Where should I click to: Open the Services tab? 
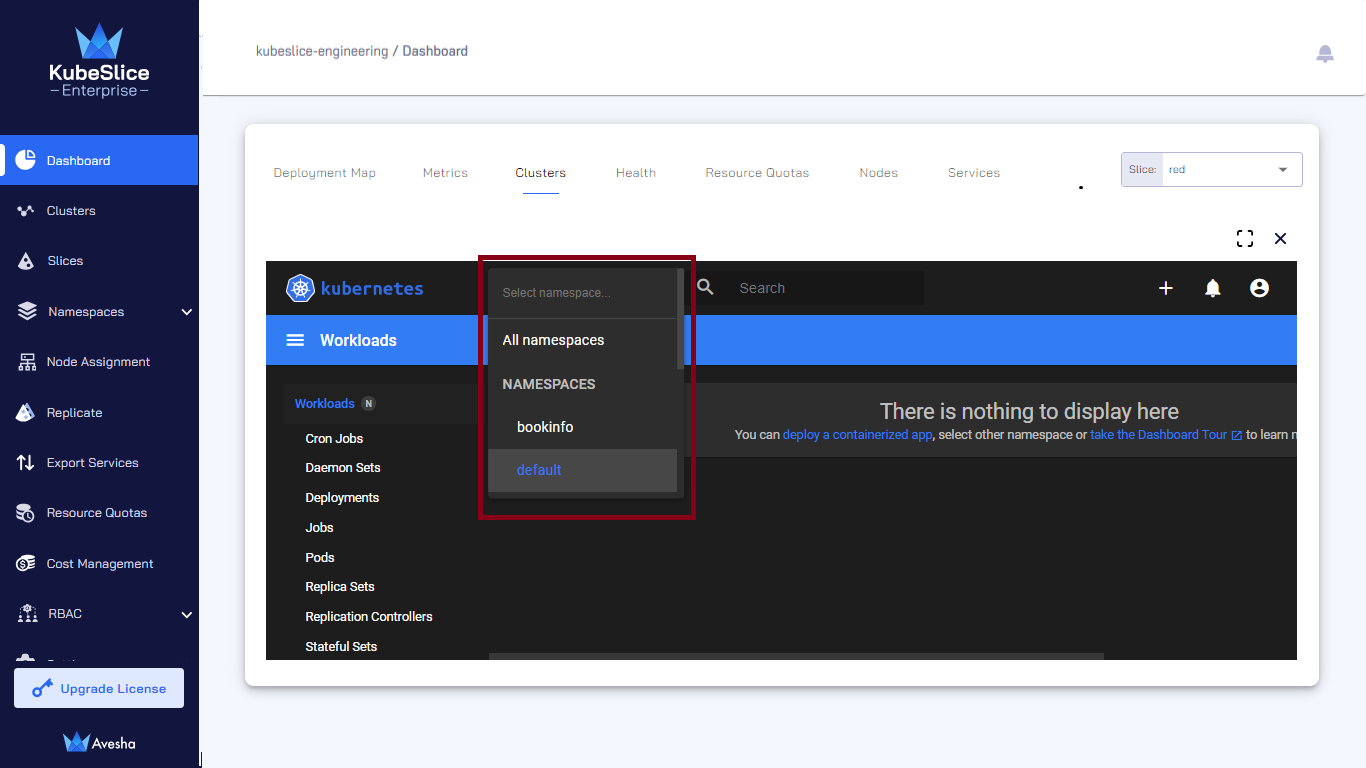pos(974,173)
